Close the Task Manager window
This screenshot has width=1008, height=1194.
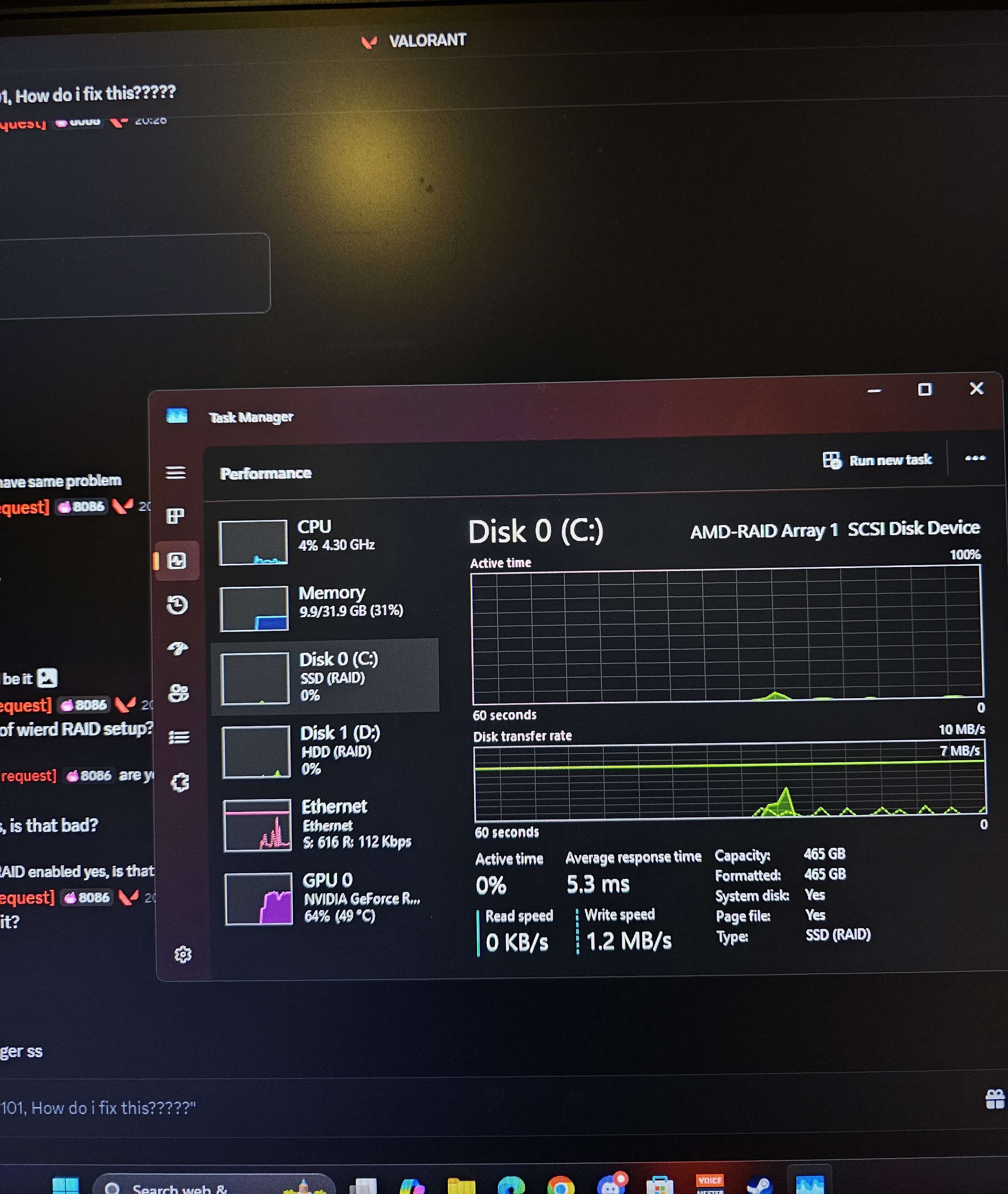click(x=976, y=388)
